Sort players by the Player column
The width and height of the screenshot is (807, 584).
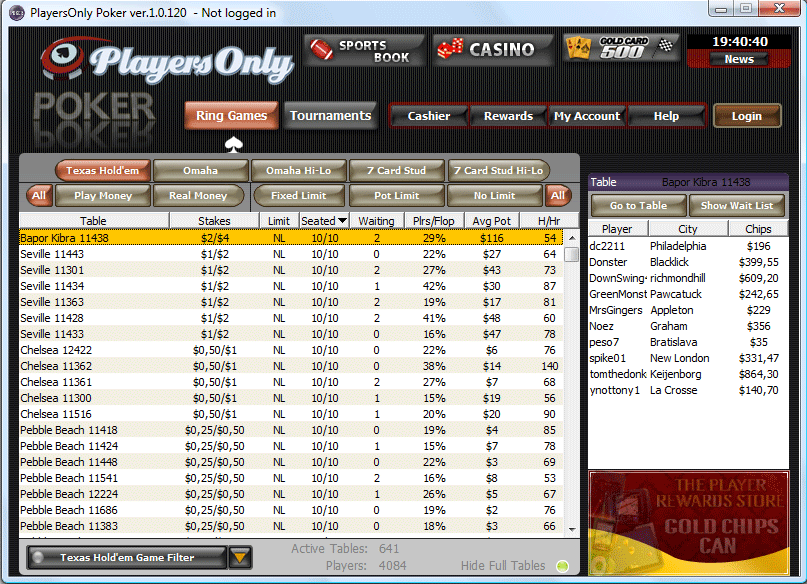(618, 229)
